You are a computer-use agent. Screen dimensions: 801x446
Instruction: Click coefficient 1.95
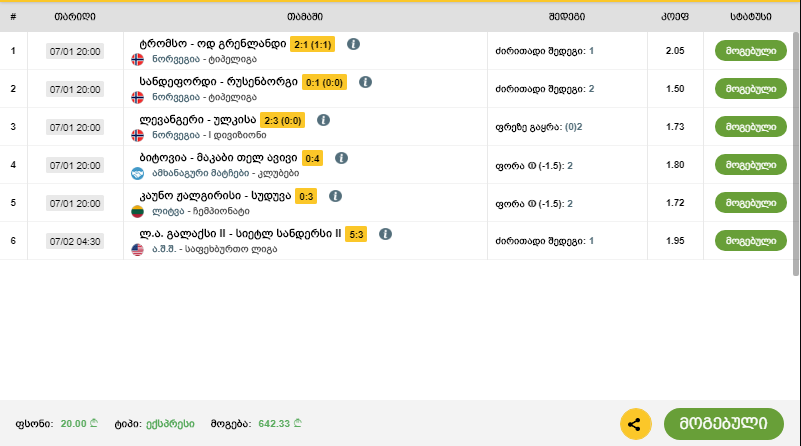pyautogui.click(x=675, y=241)
